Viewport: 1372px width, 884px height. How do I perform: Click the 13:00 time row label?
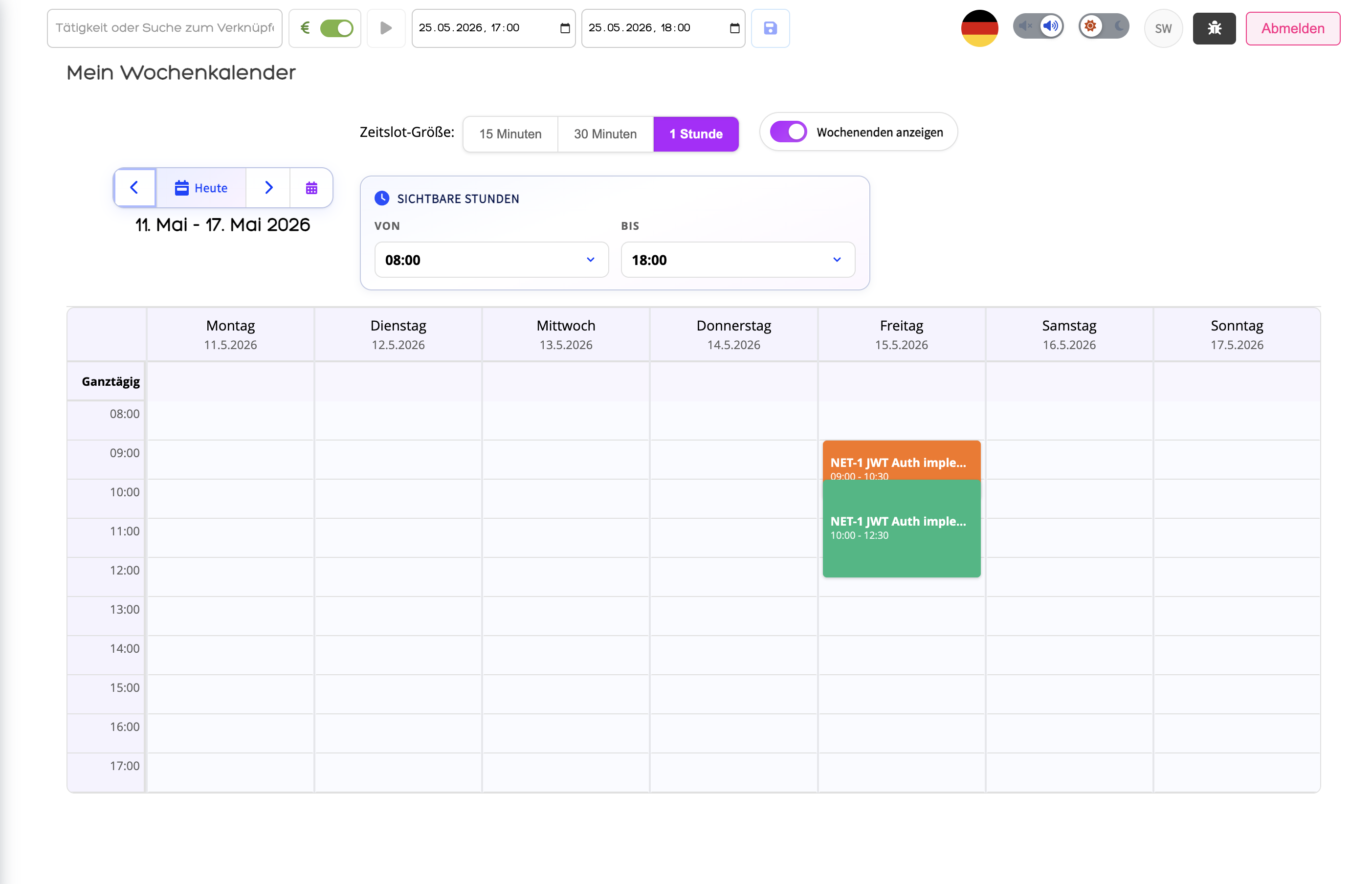click(x=125, y=609)
